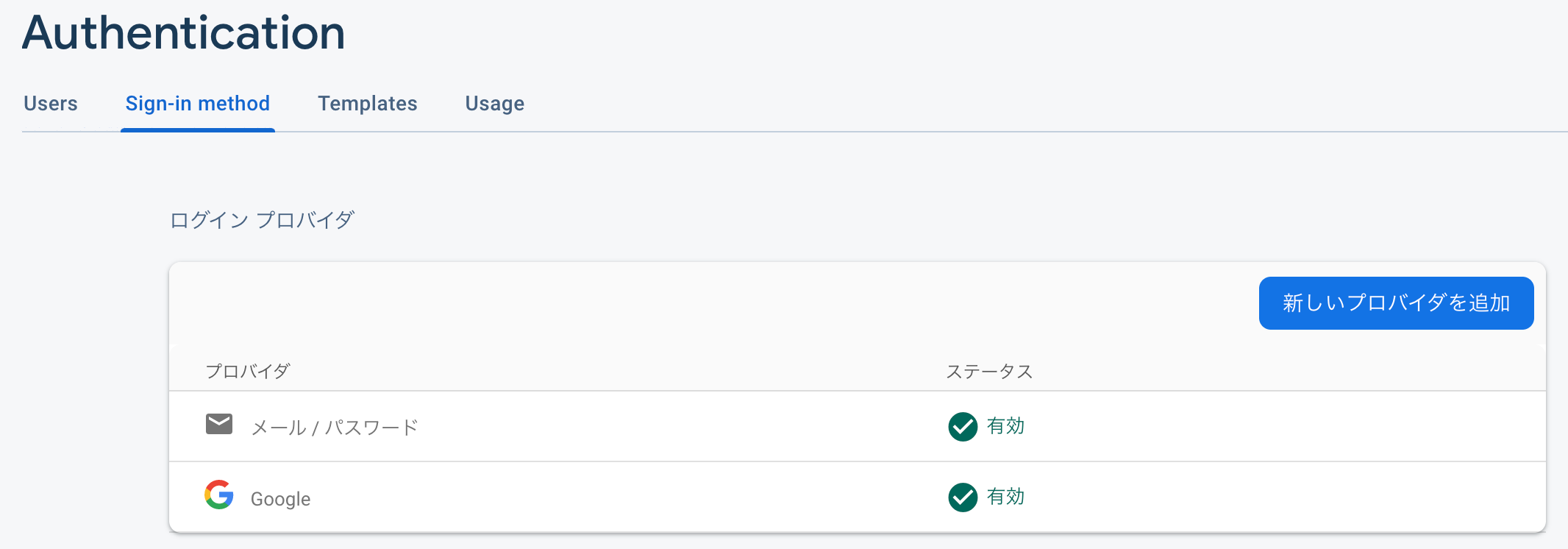
Task: Click the Google logo icon in provider list
Action: (x=218, y=497)
